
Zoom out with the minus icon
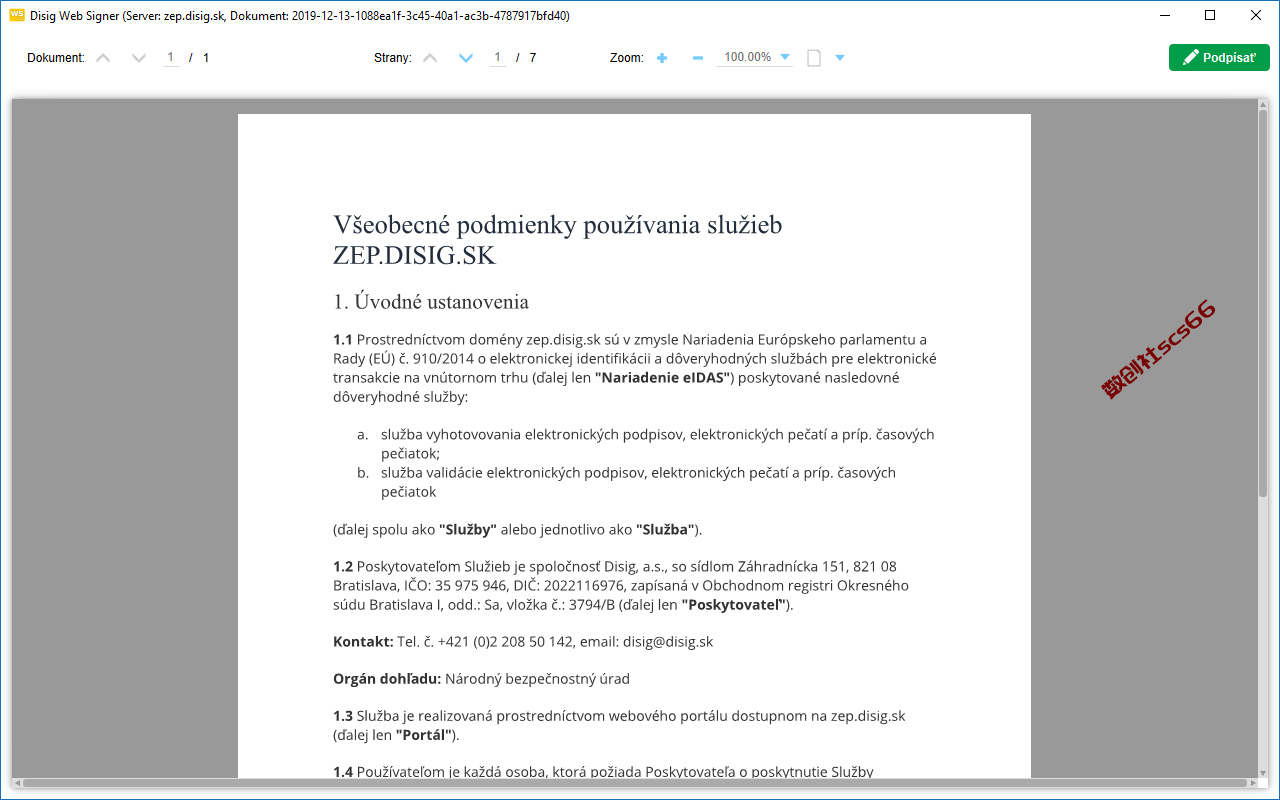click(698, 58)
